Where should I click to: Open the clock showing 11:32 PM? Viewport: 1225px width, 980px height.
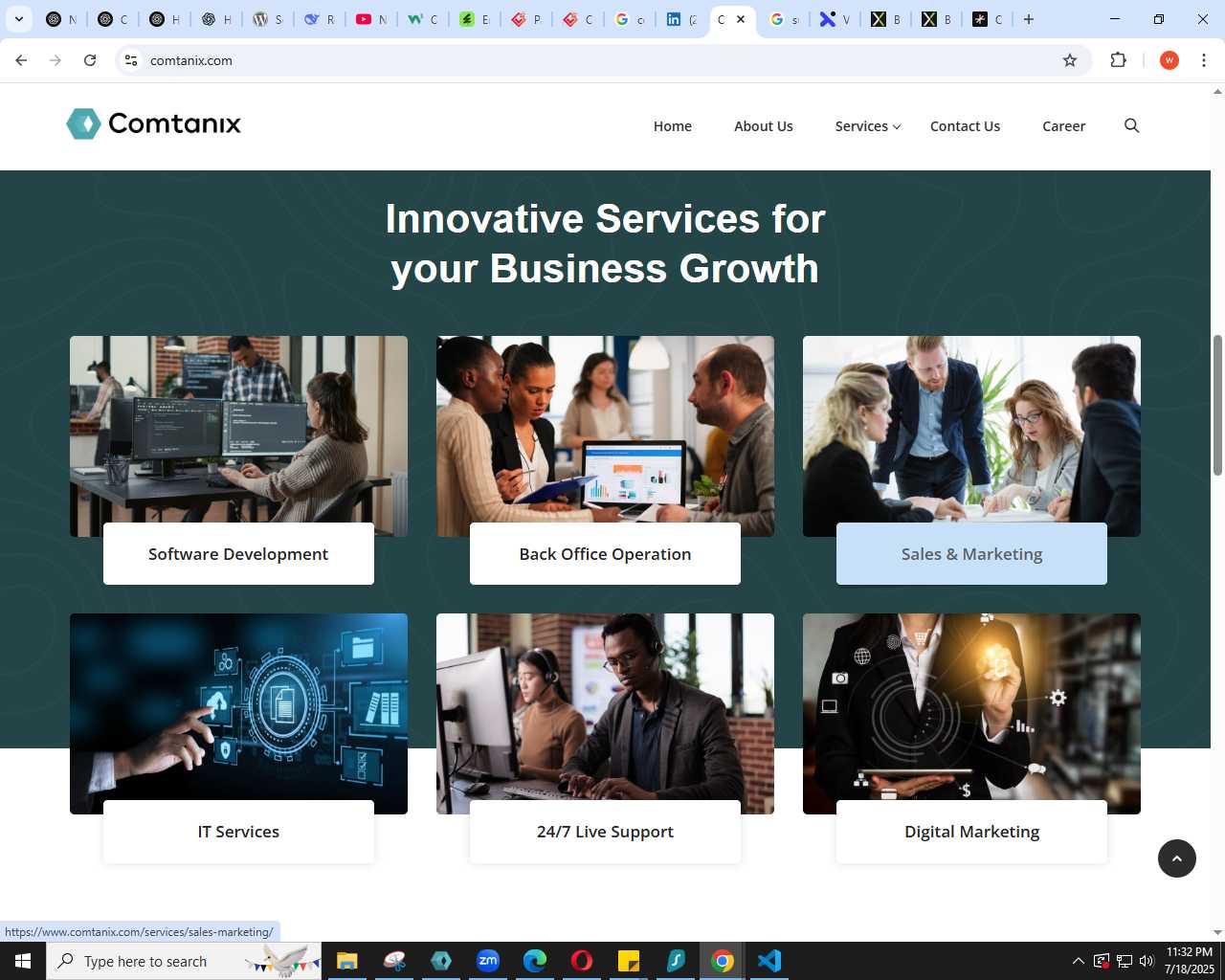(1189, 961)
